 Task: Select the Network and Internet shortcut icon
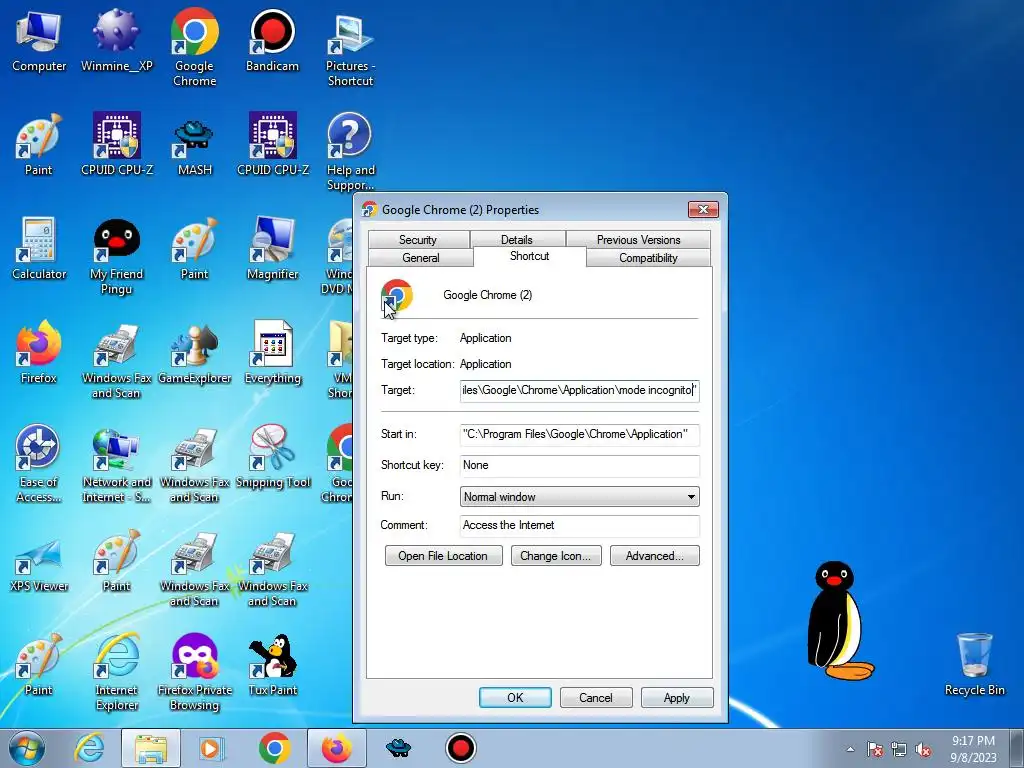116,464
